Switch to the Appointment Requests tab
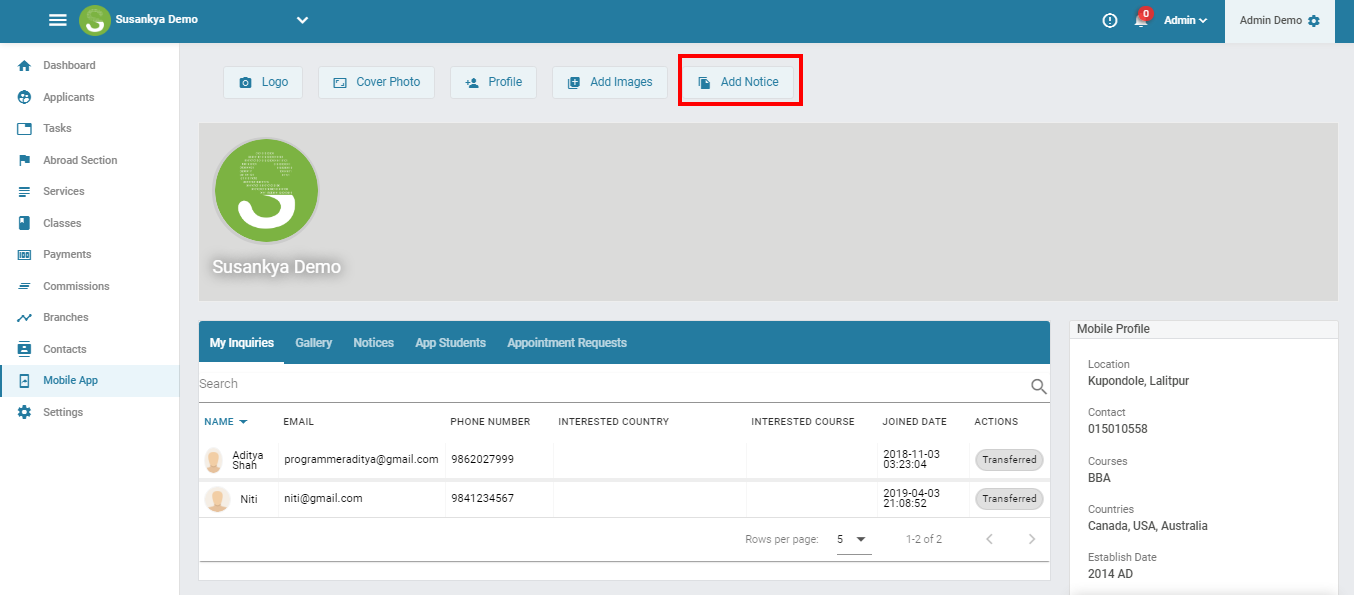The height and width of the screenshot is (595, 1354). coord(567,343)
